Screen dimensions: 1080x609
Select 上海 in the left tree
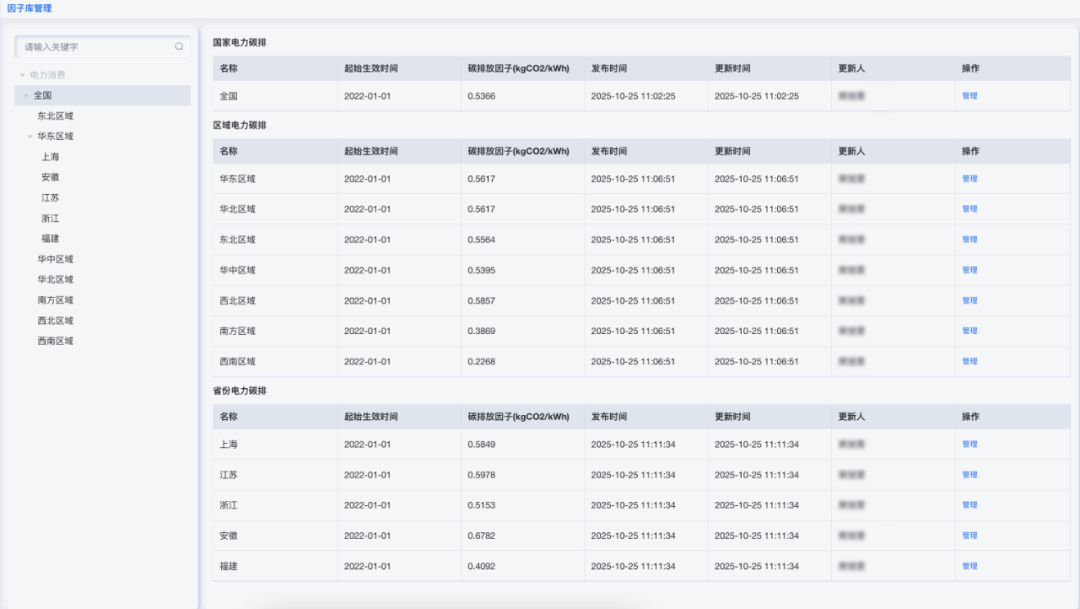click(50, 157)
